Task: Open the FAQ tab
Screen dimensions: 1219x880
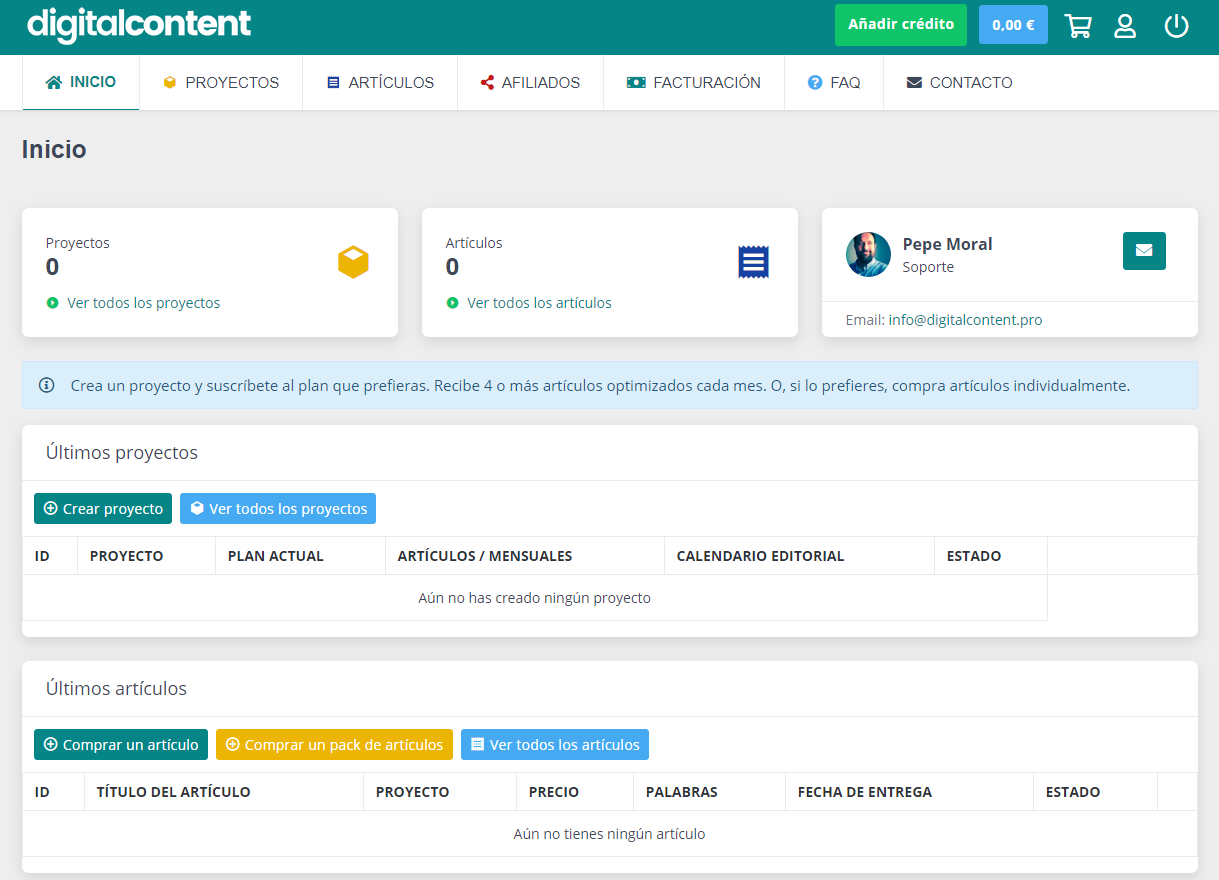Action: pos(834,83)
